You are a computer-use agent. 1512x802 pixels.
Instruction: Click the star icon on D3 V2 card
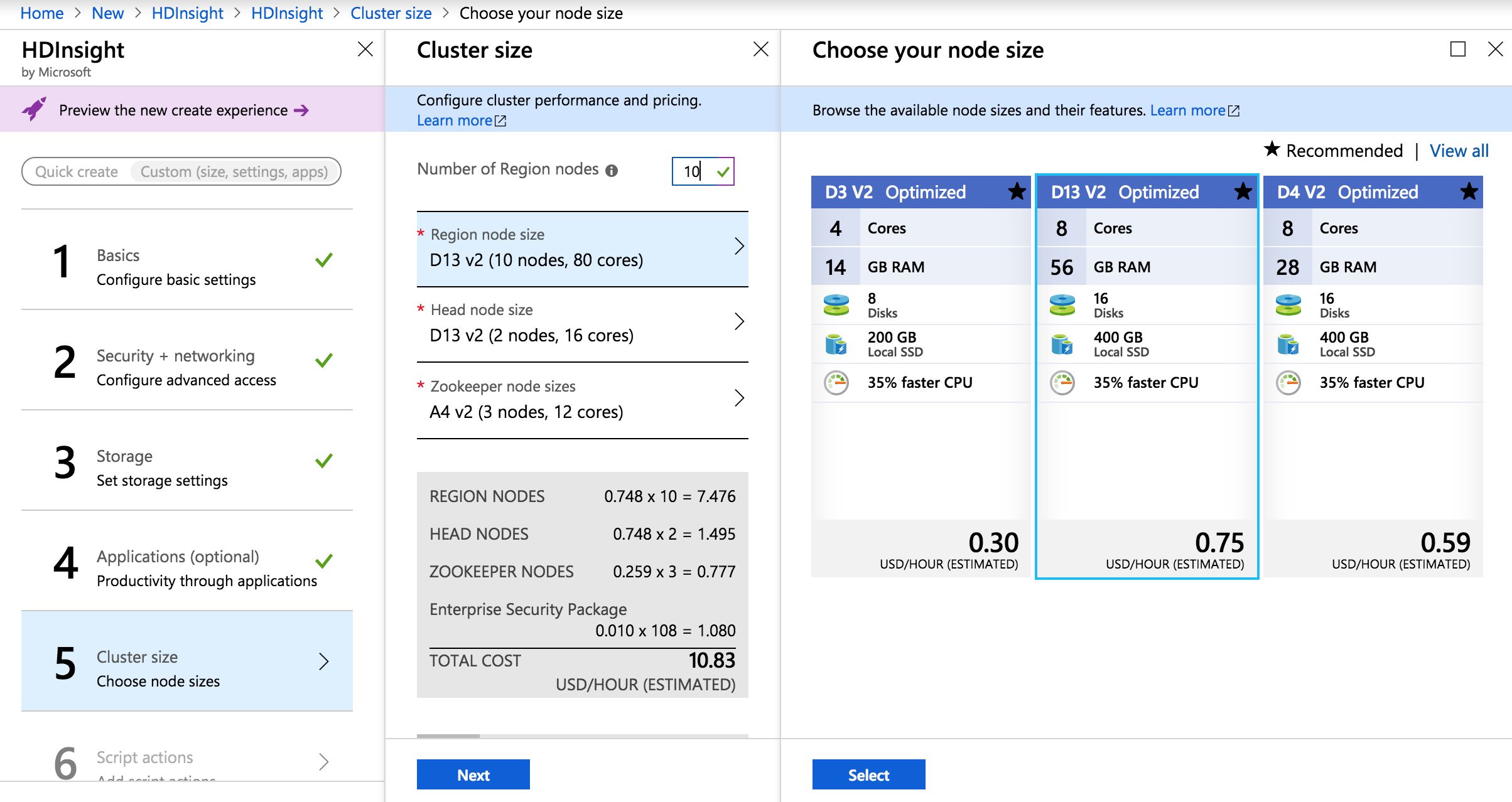[x=1017, y=191]
